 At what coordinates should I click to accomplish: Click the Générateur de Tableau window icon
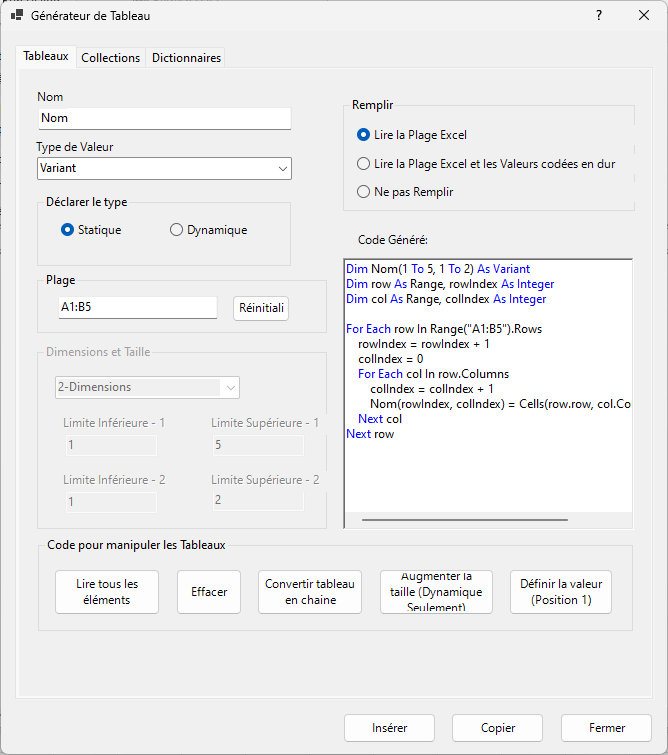(17, 15)
